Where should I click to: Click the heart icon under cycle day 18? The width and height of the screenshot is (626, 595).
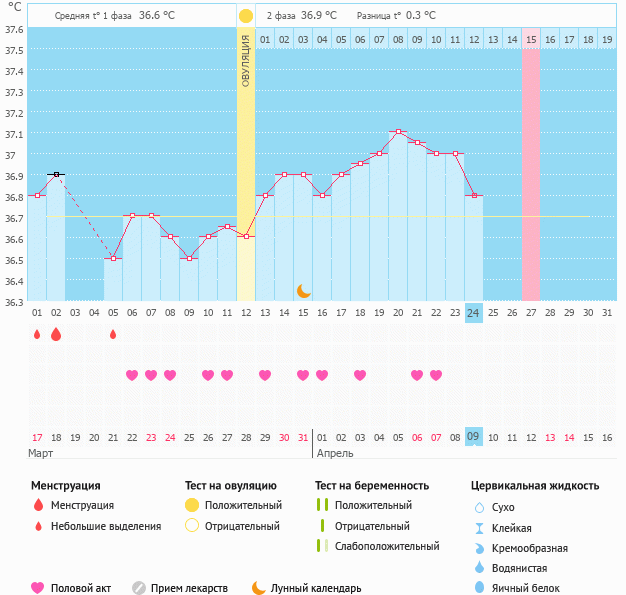pos(360,375)
